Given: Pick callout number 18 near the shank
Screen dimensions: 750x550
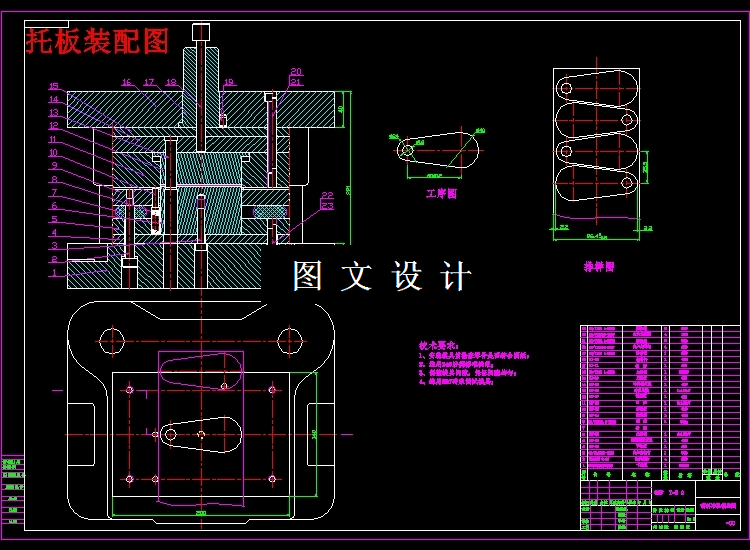Looking at the screenshot, I should tap(171, 82).
